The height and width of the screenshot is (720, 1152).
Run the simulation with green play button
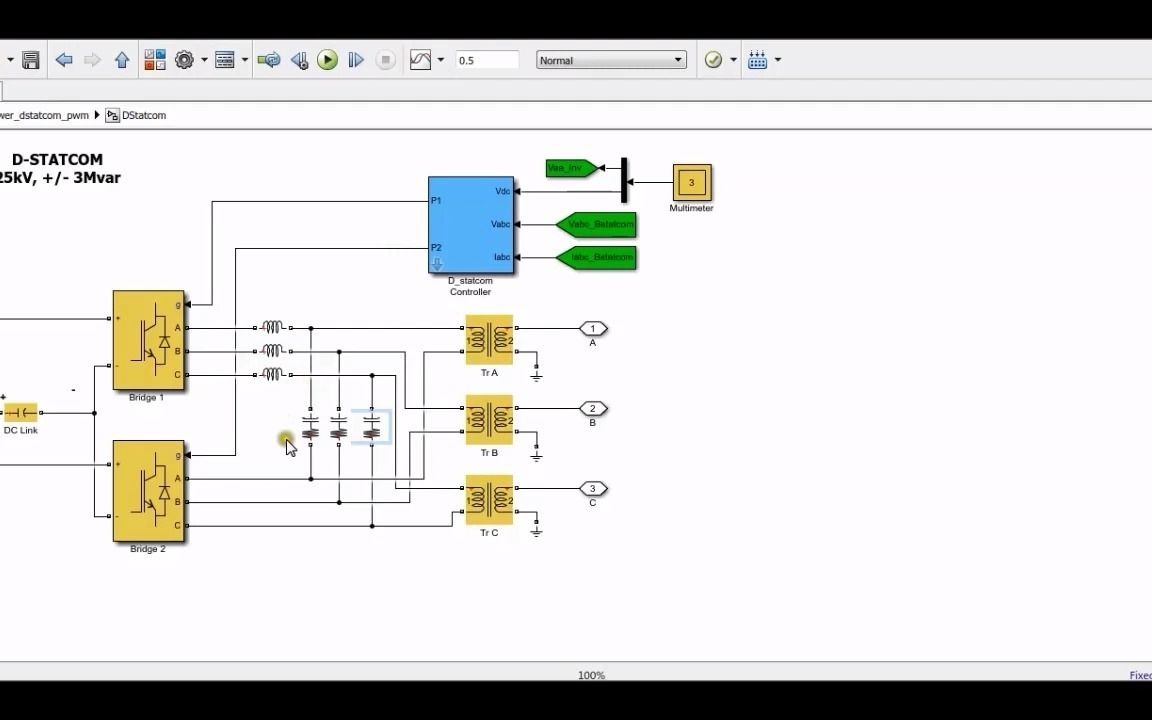(x=328, y=60)
